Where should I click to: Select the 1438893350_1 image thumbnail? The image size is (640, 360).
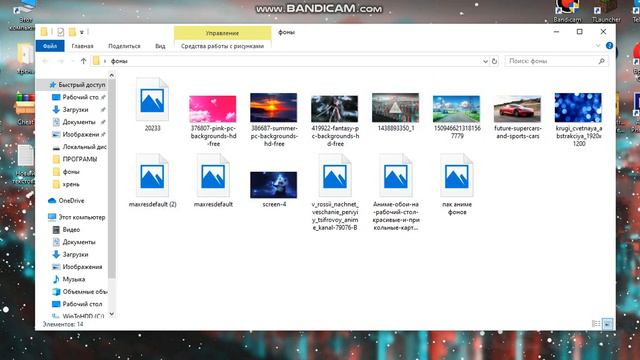coord(395,107)
